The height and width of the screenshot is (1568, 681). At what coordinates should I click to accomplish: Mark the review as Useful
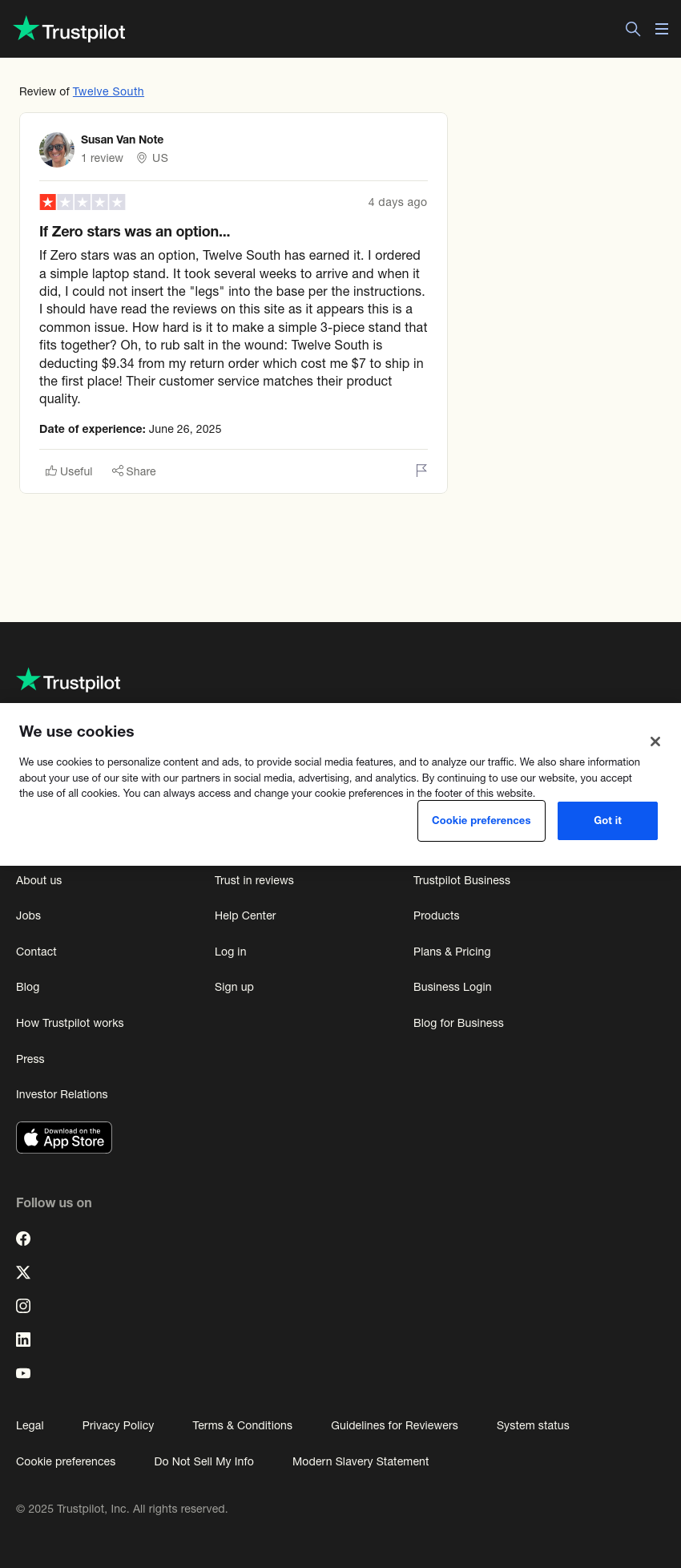(69, 471)
